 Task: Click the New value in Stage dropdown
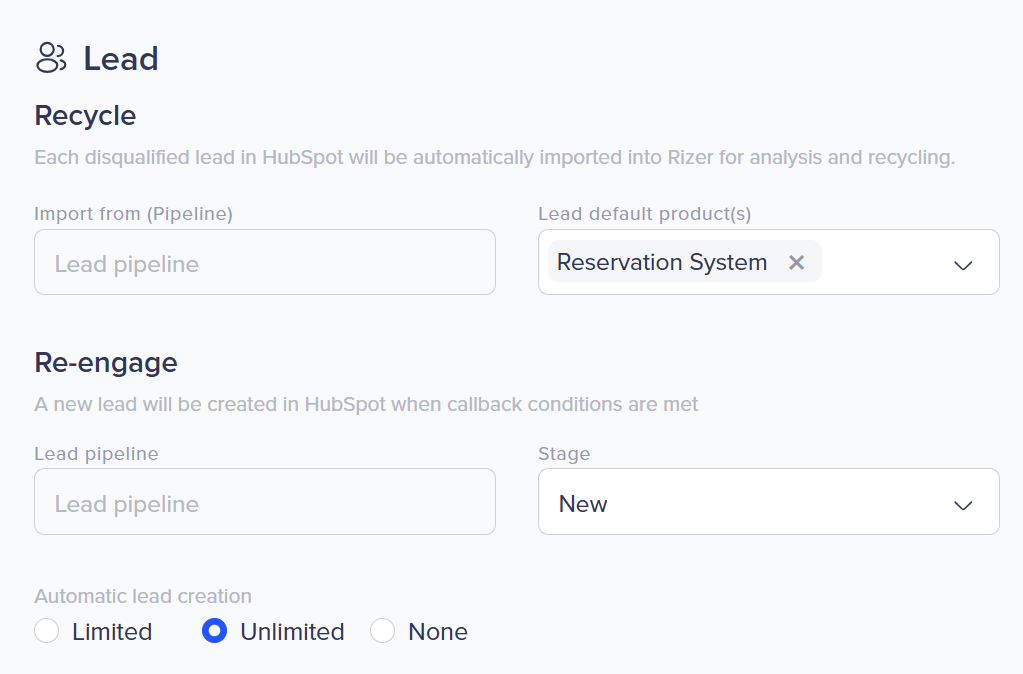[x=583, y=504]
